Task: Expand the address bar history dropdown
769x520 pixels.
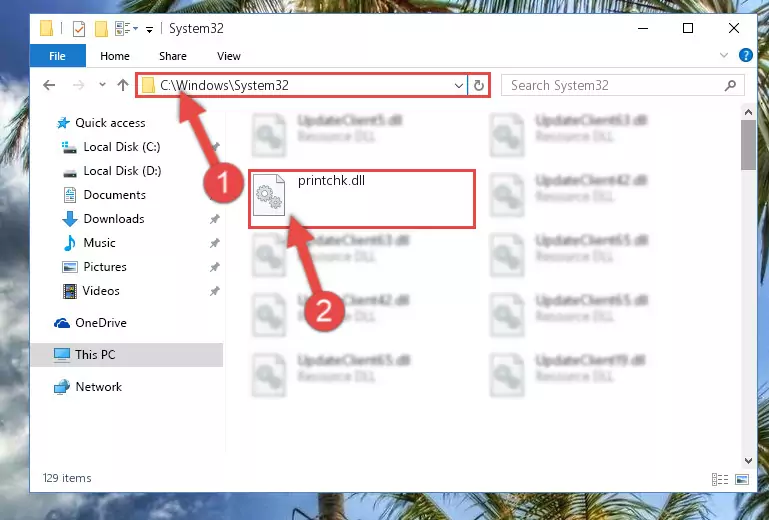Action: click(459, 86)
